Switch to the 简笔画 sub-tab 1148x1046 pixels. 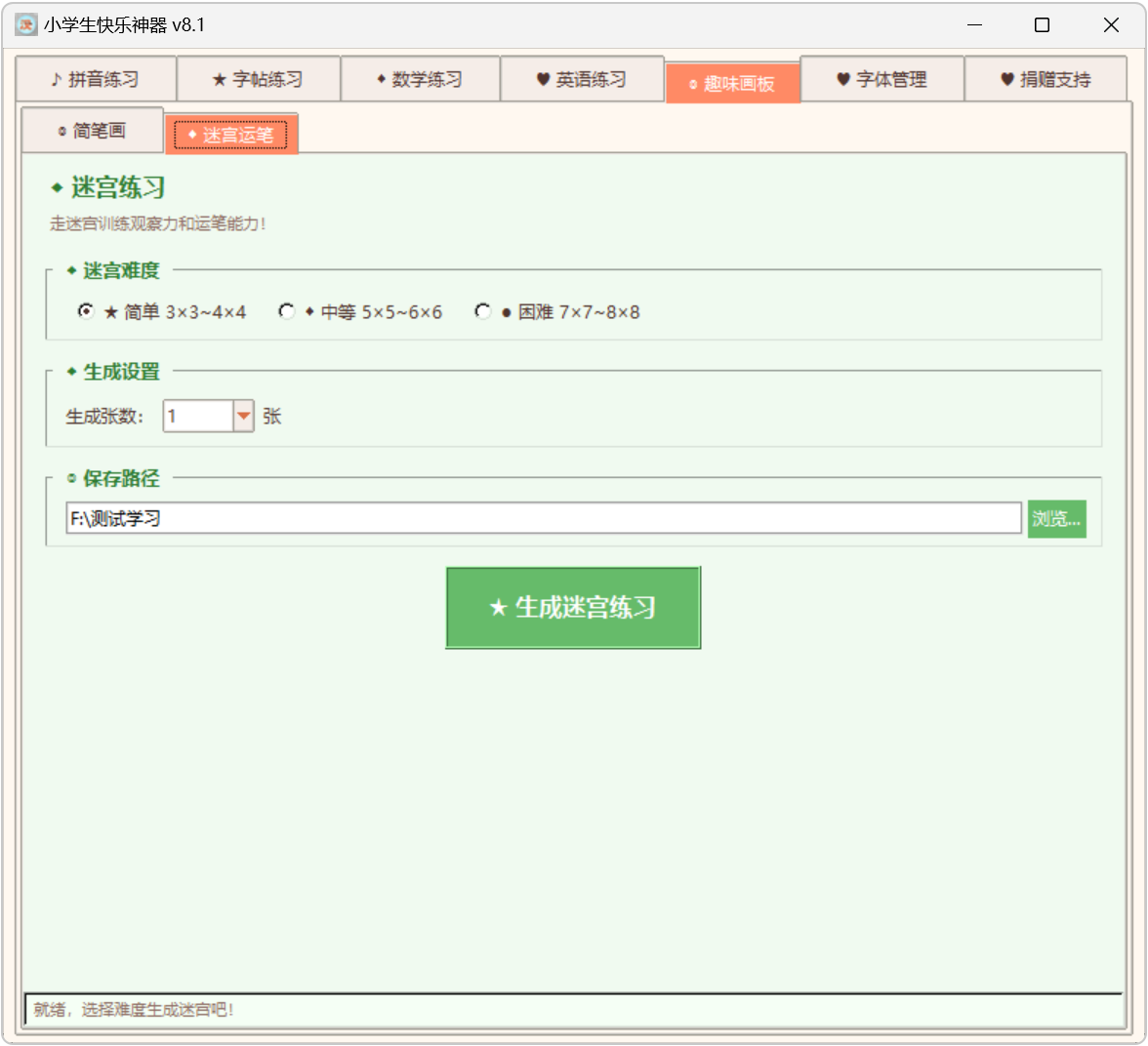92,131
